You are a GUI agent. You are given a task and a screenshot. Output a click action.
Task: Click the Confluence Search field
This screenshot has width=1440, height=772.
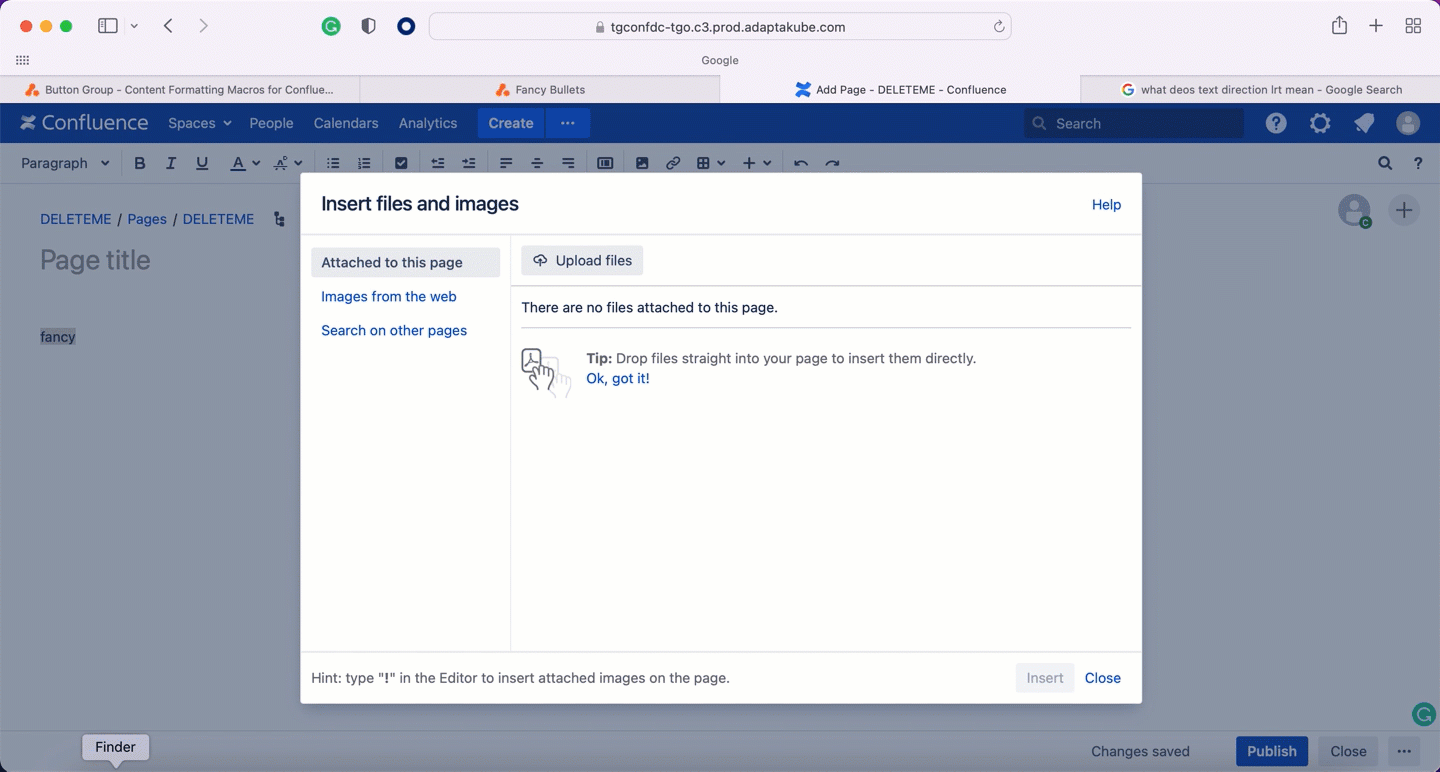click(x=1134, y=123)
